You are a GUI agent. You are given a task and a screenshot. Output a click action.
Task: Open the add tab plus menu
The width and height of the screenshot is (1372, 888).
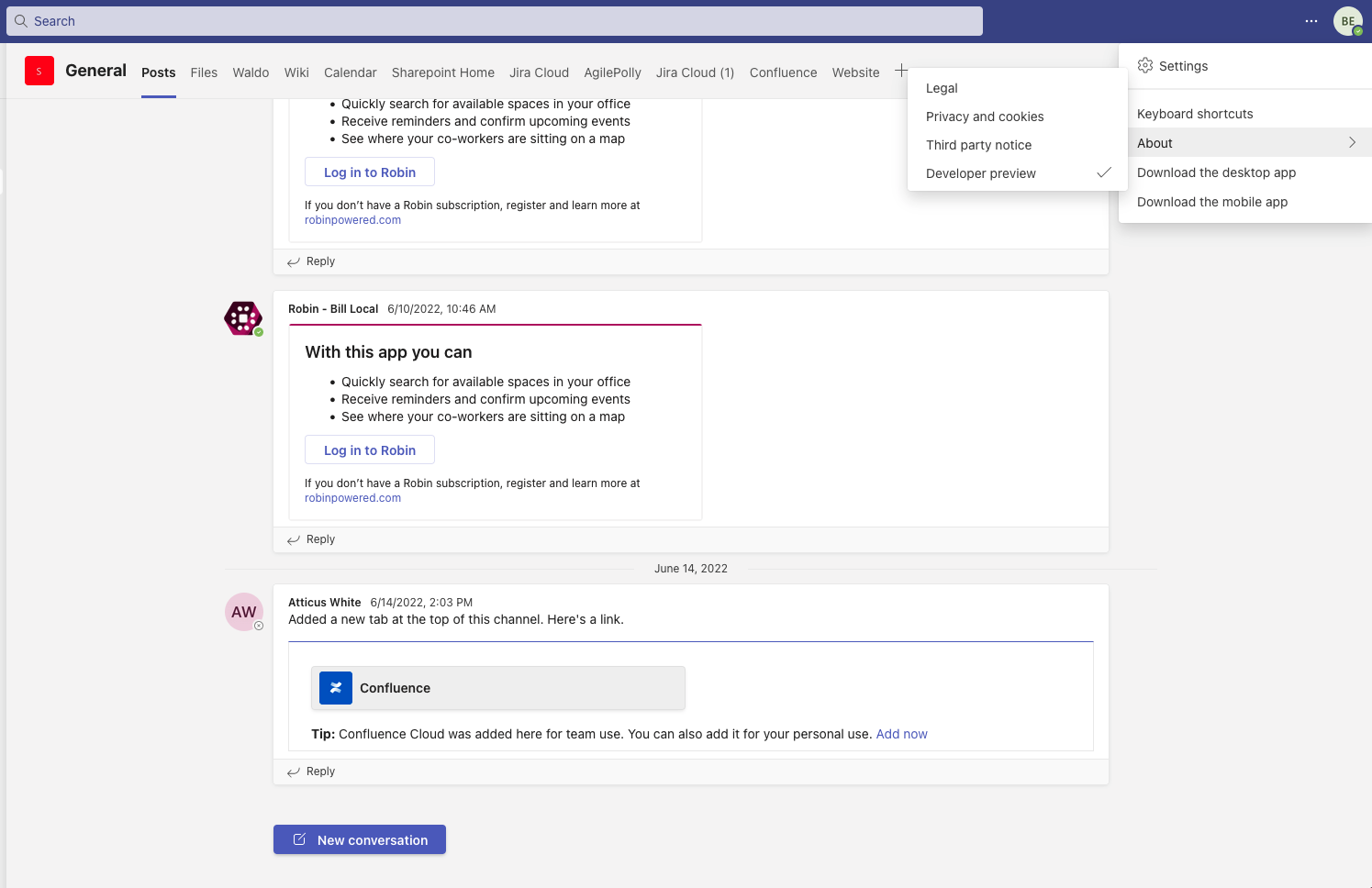pyautogui.click(x=901, y=69)
